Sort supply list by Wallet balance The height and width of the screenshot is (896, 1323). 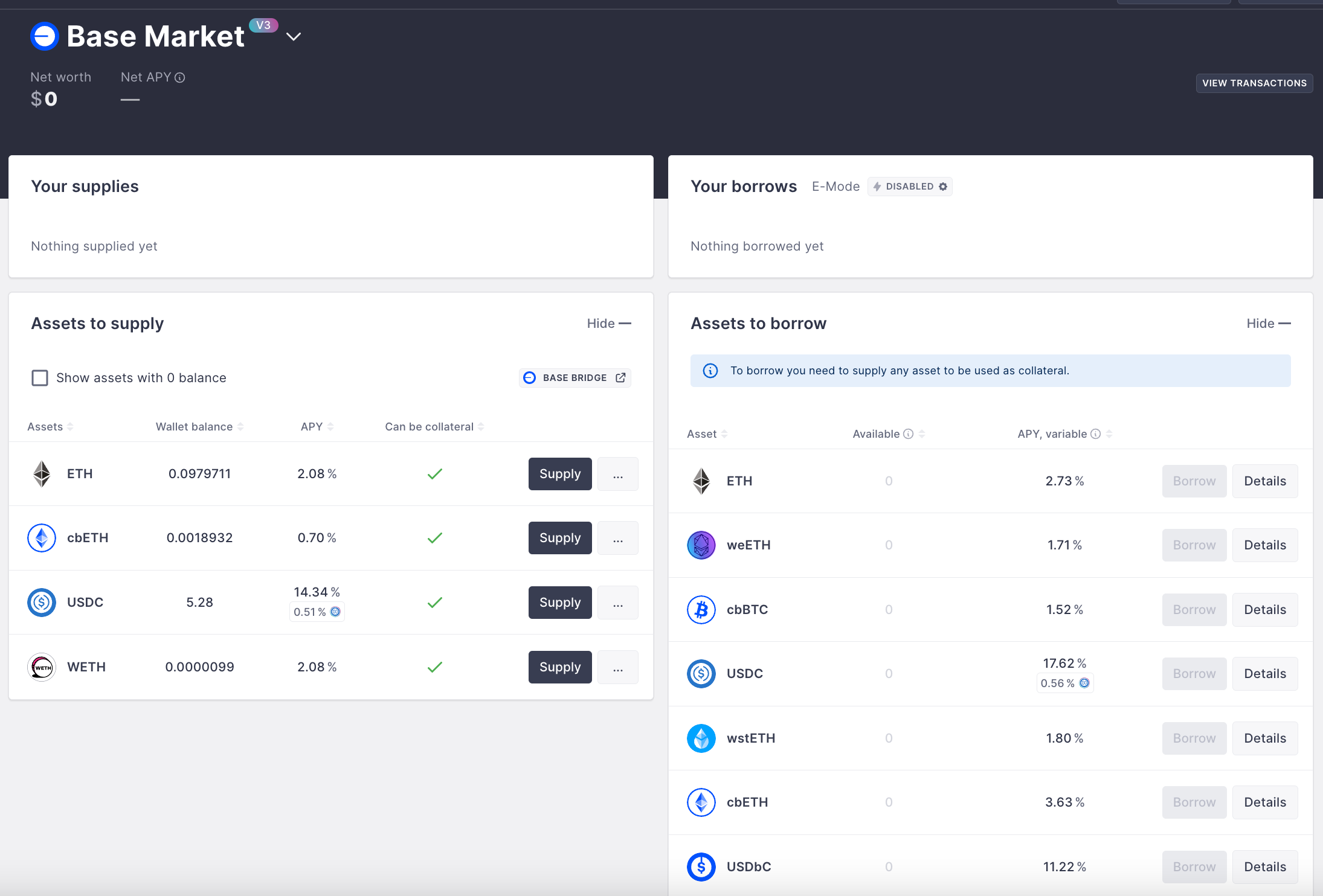(199, 427)
